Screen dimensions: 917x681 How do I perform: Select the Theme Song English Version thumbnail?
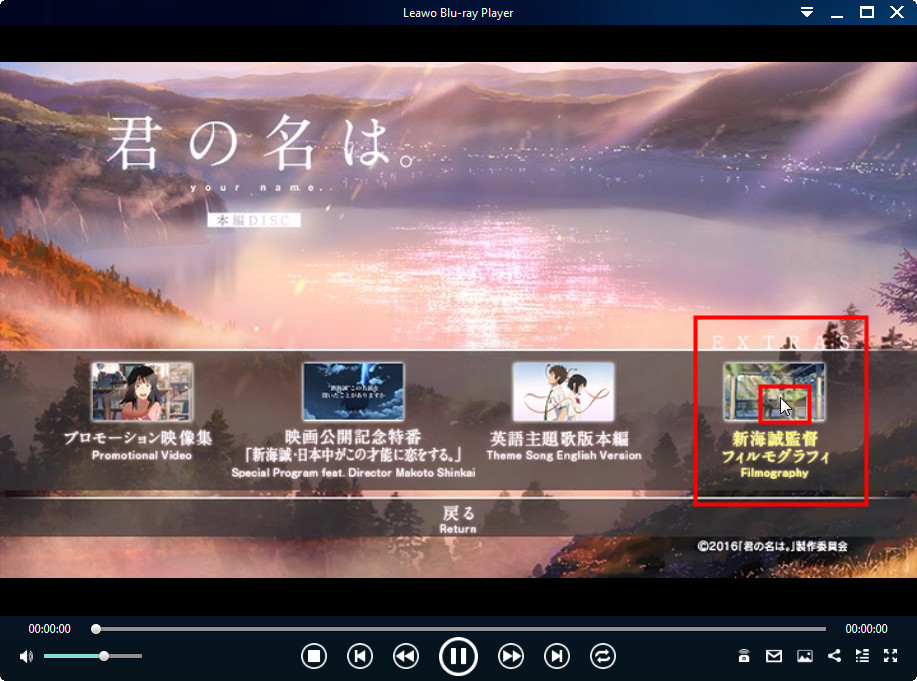563,391
